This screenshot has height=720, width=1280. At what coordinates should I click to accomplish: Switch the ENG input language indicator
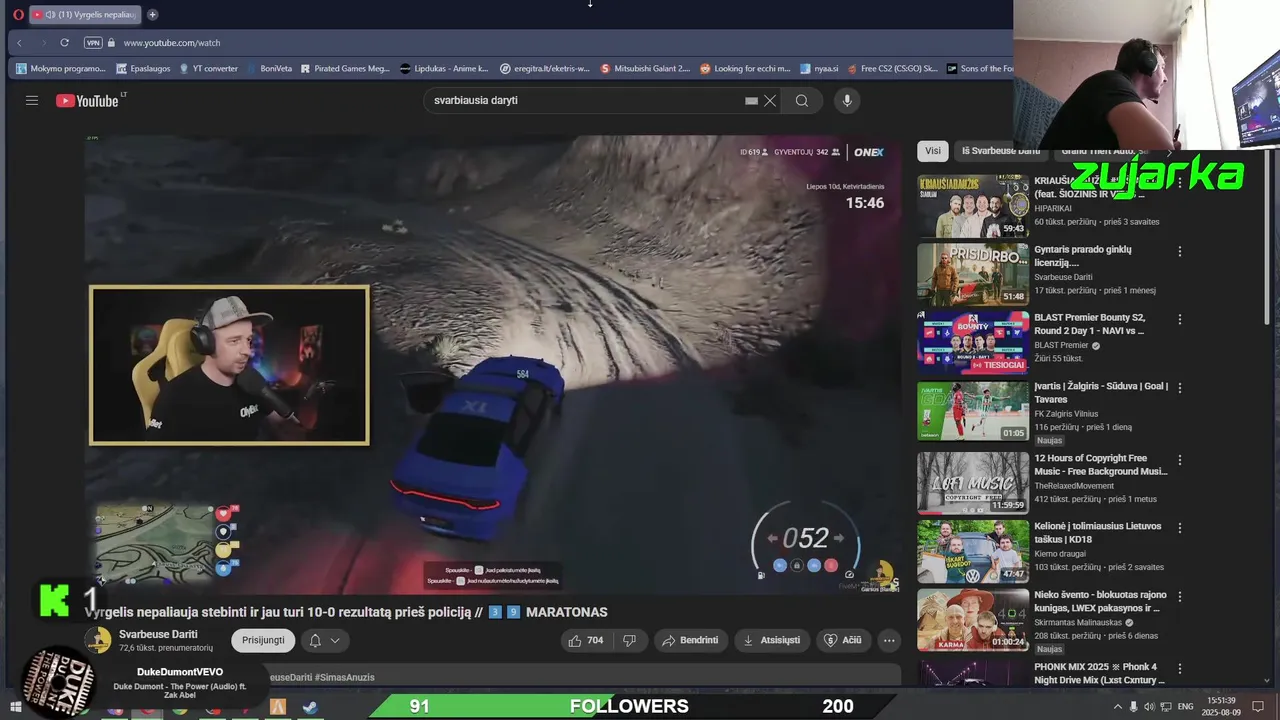tap(1185, 707)
